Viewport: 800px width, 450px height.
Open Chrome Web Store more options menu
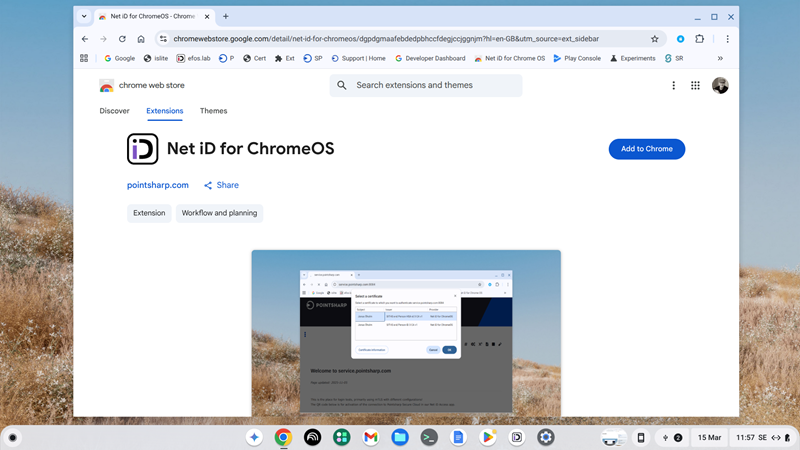[673, 86]
